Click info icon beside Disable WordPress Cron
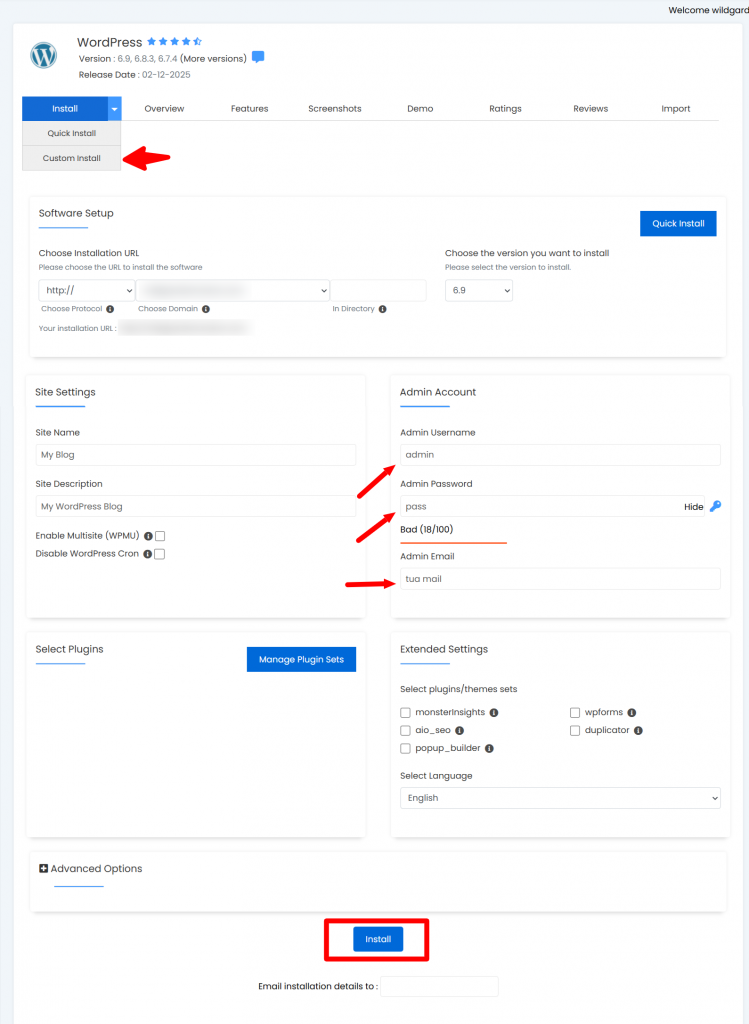This screenshot has height=1024, width=749. (147, 554)
